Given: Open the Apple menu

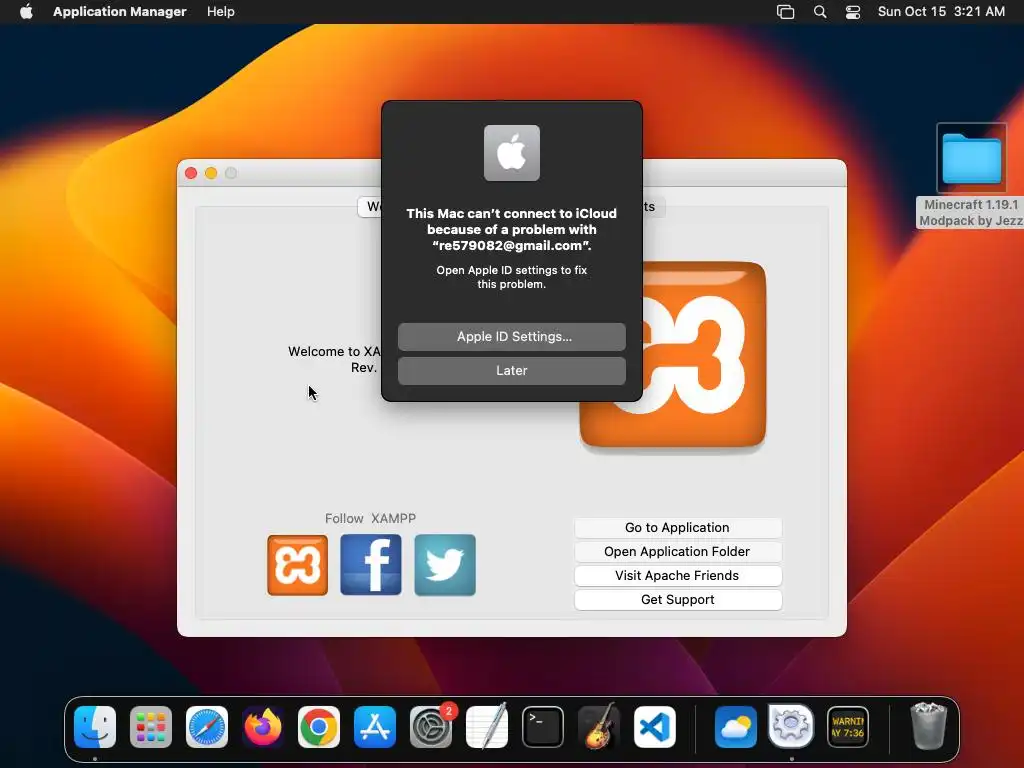Looking at the screenshot, I should (x=26, y=12).
